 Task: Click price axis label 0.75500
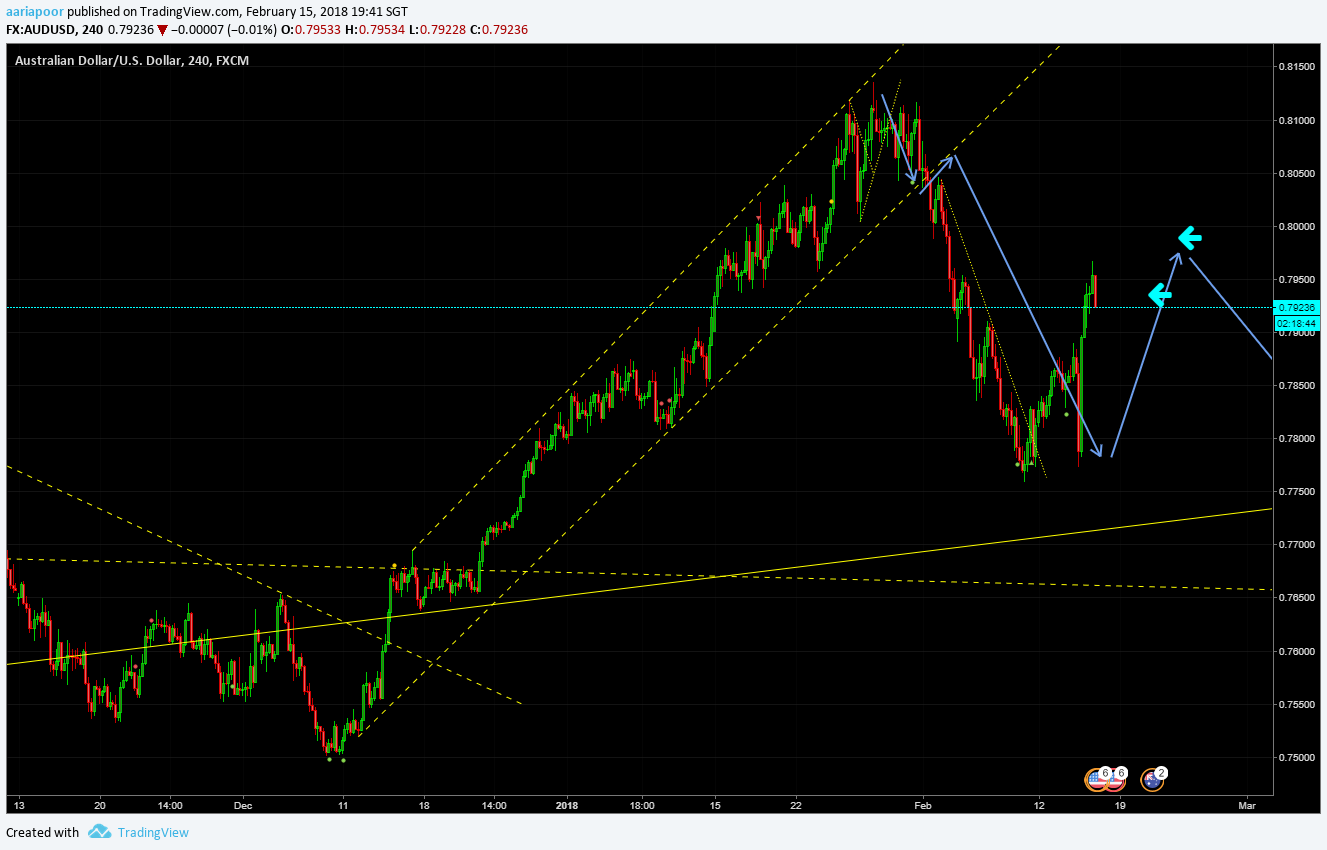coord(1297,705)
